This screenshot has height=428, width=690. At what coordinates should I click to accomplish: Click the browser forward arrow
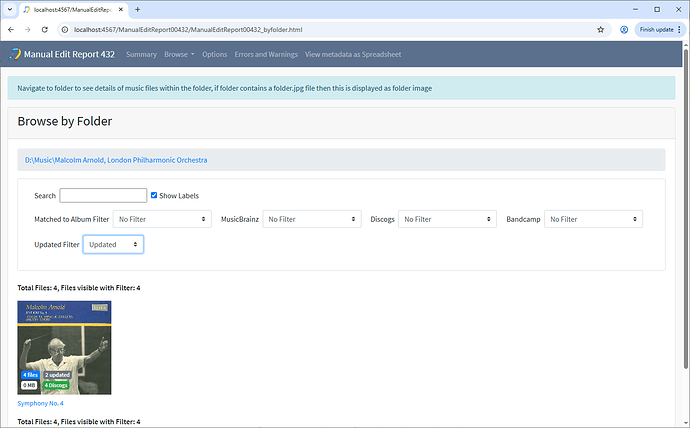(28, 29)
